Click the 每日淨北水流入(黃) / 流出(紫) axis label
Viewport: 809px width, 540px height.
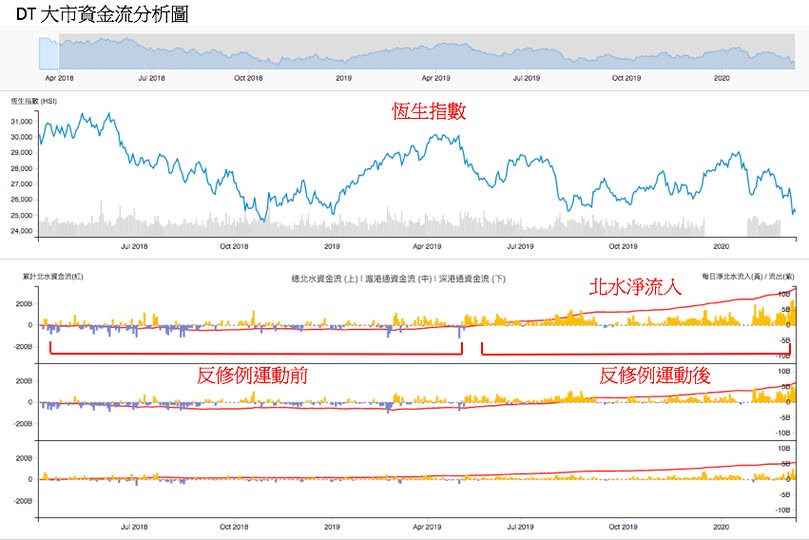click(748, 276)
